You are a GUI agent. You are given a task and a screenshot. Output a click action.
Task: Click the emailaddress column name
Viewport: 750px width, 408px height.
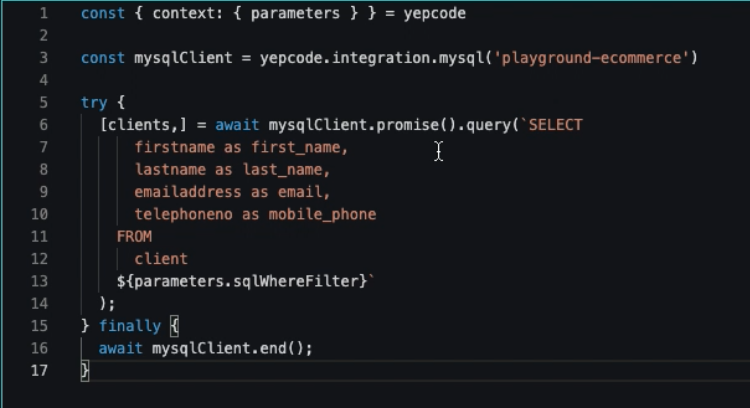coord(188,192)
